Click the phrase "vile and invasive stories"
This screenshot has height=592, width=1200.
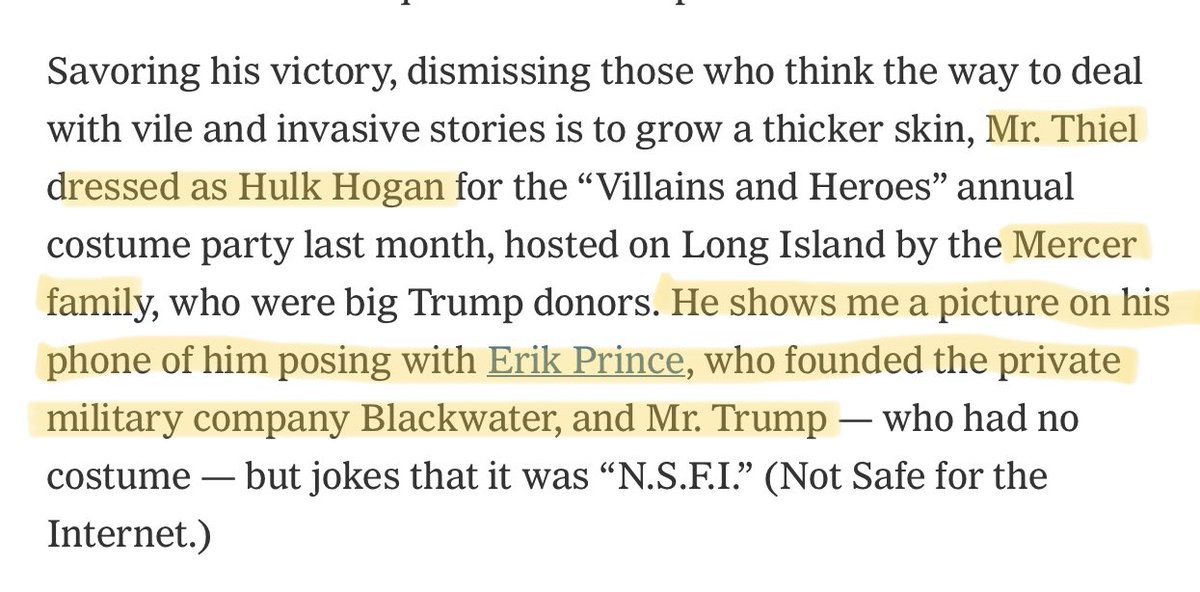279,130
